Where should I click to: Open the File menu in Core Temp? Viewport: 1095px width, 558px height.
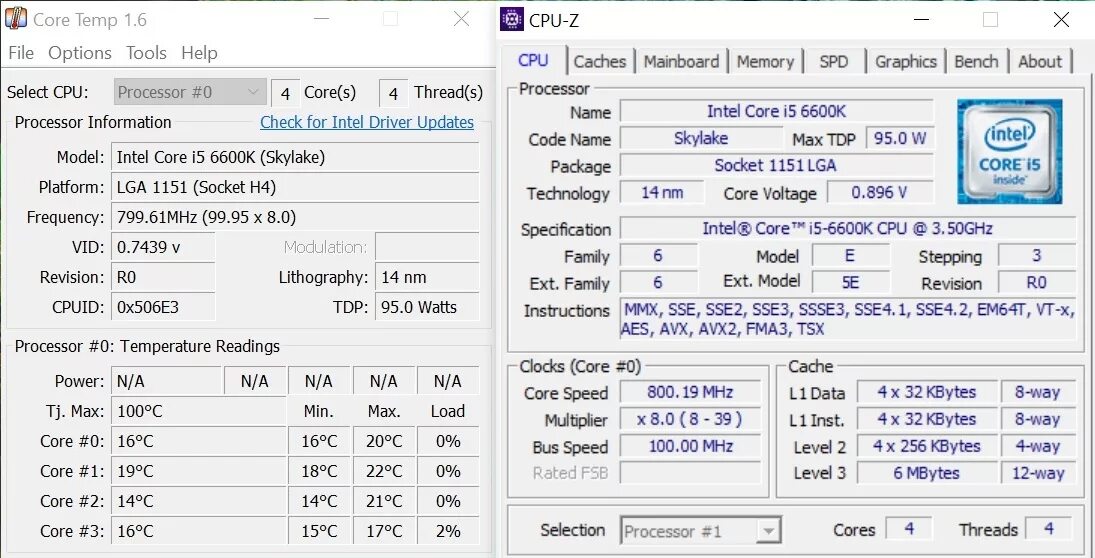(x=21, y=53)
